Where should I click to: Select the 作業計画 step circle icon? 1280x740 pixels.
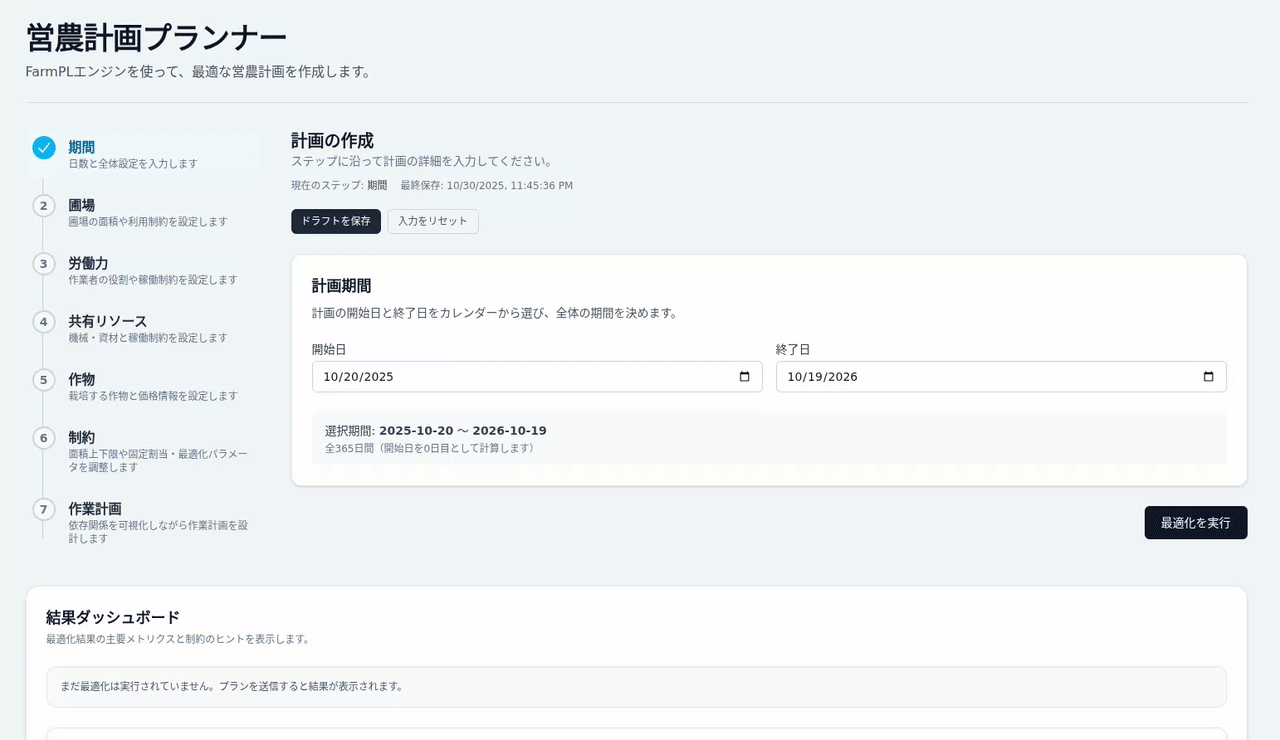coord(43,508)
